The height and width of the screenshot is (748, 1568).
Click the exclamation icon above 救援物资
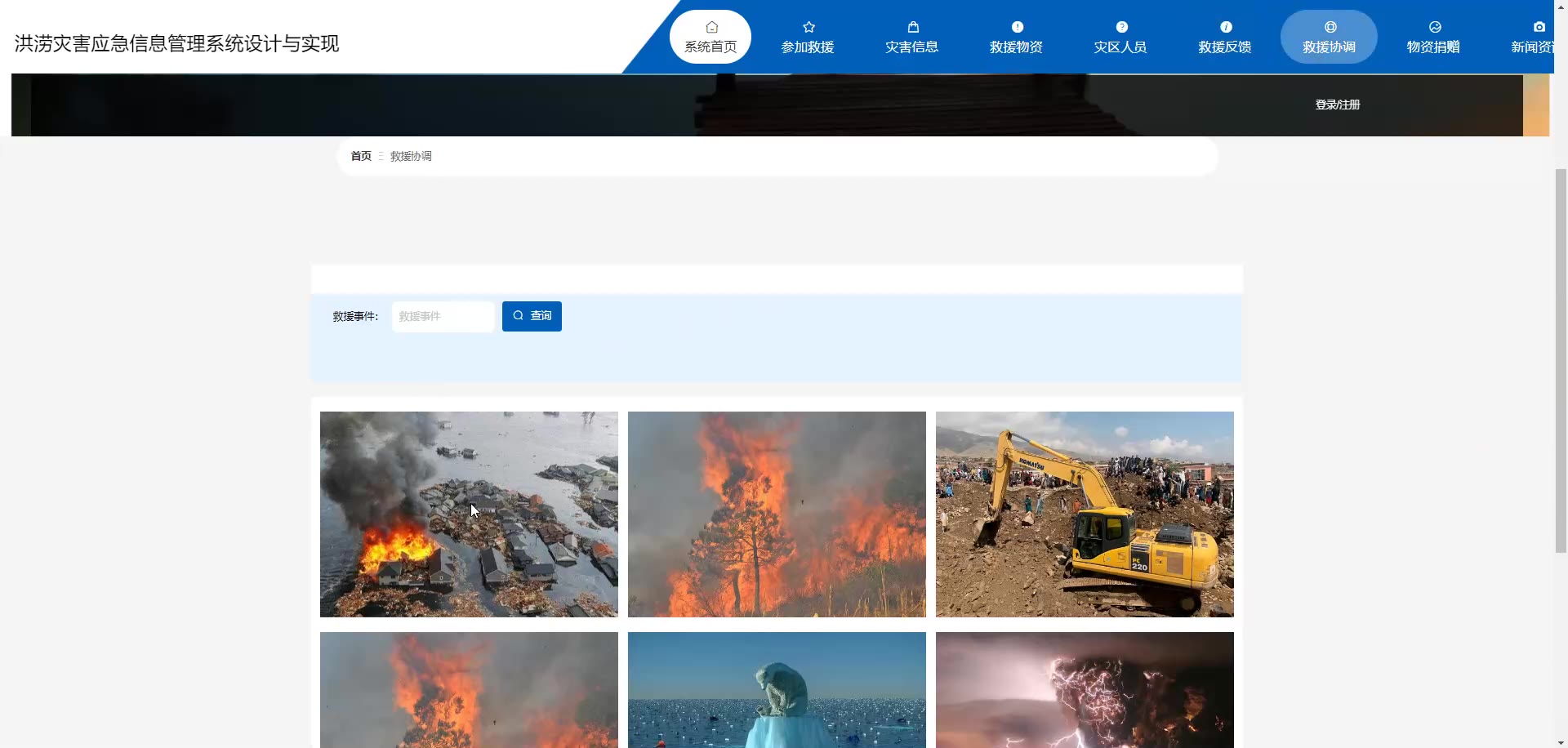[x=1017, y=27]
